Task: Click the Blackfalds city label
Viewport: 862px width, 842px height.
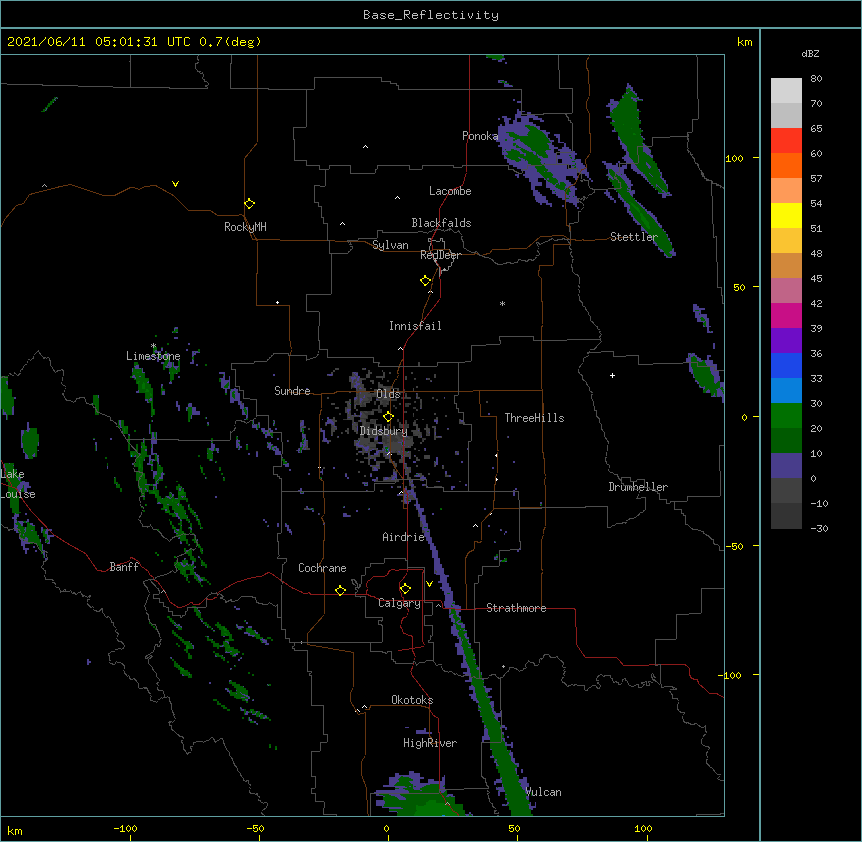Action: (x=441, y=223)
